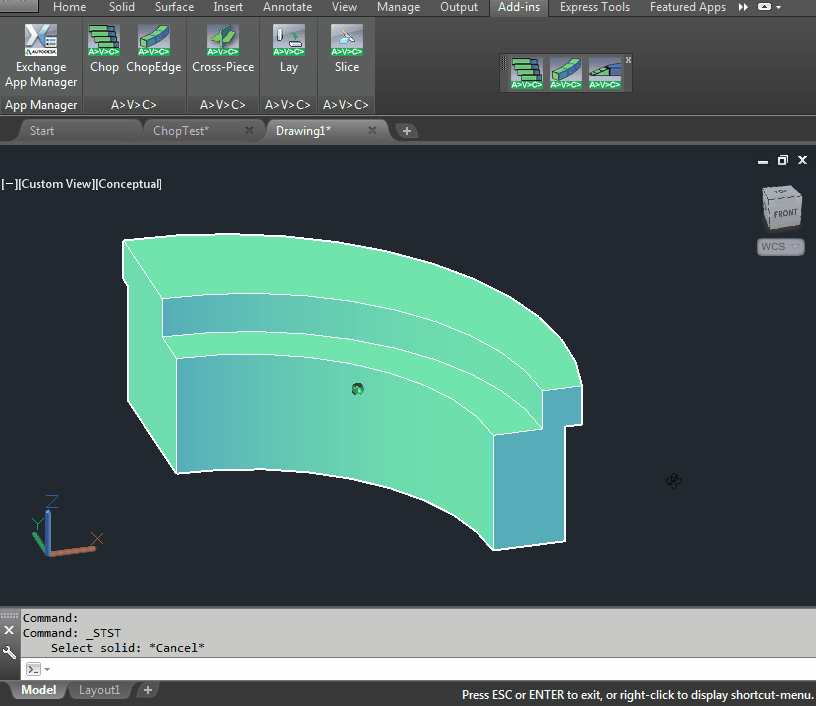
Task: Open command line customize wrench
Action: tap(10, 652)
